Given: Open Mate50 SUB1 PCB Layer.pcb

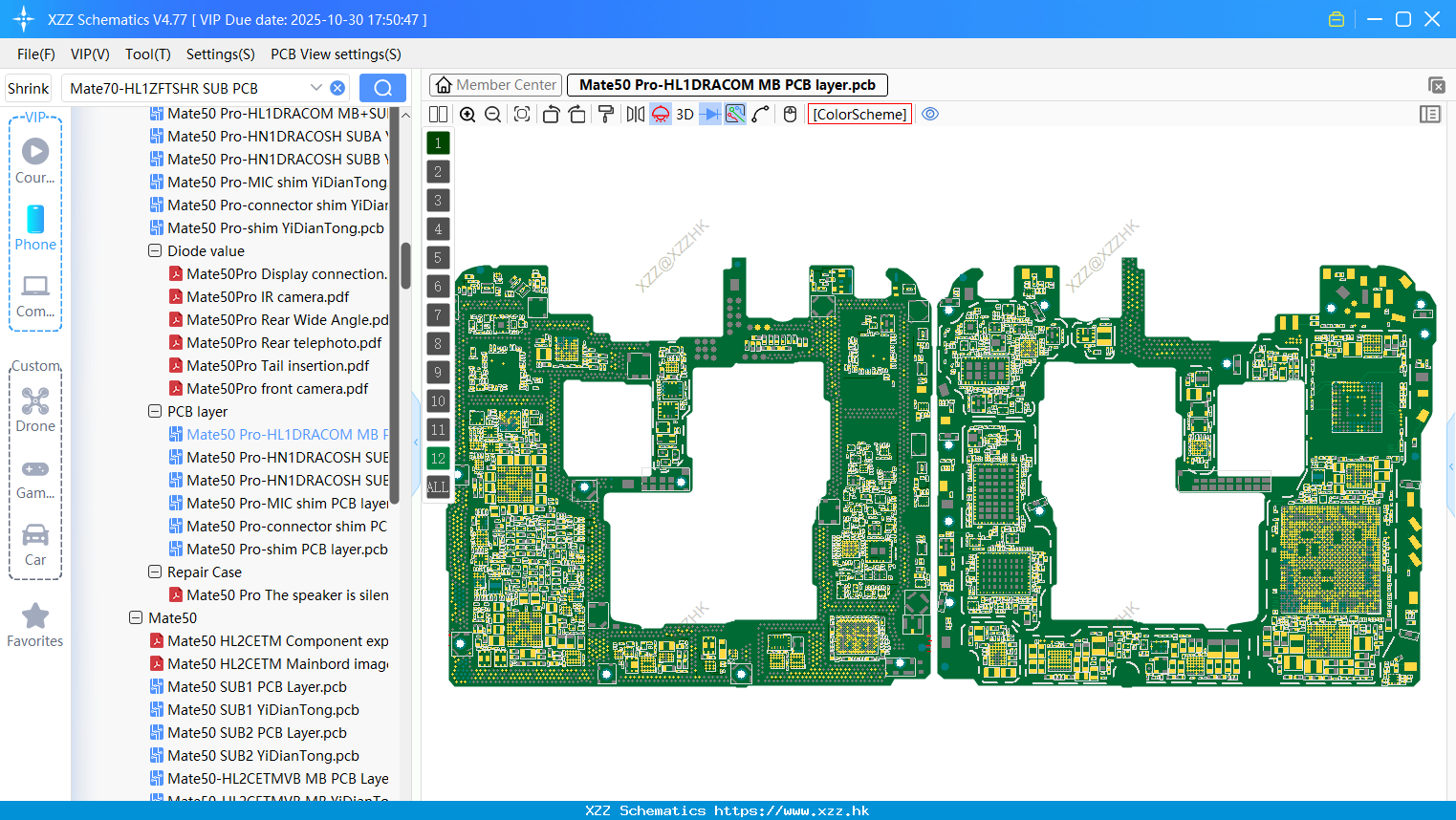Looking at the screenshot, I should coord(249,686).
